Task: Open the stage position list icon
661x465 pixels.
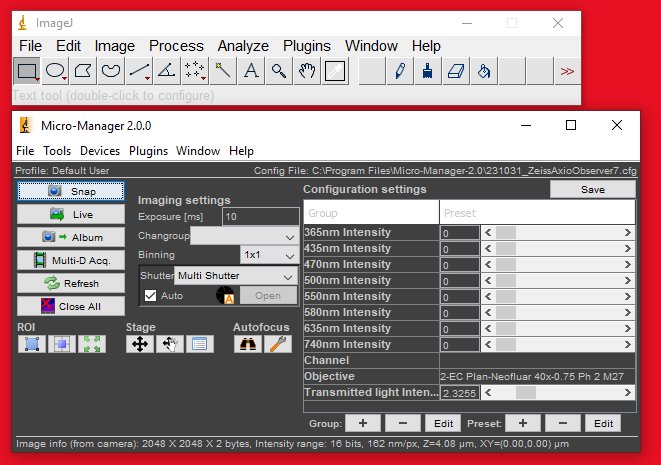Action: pos(199,344)
